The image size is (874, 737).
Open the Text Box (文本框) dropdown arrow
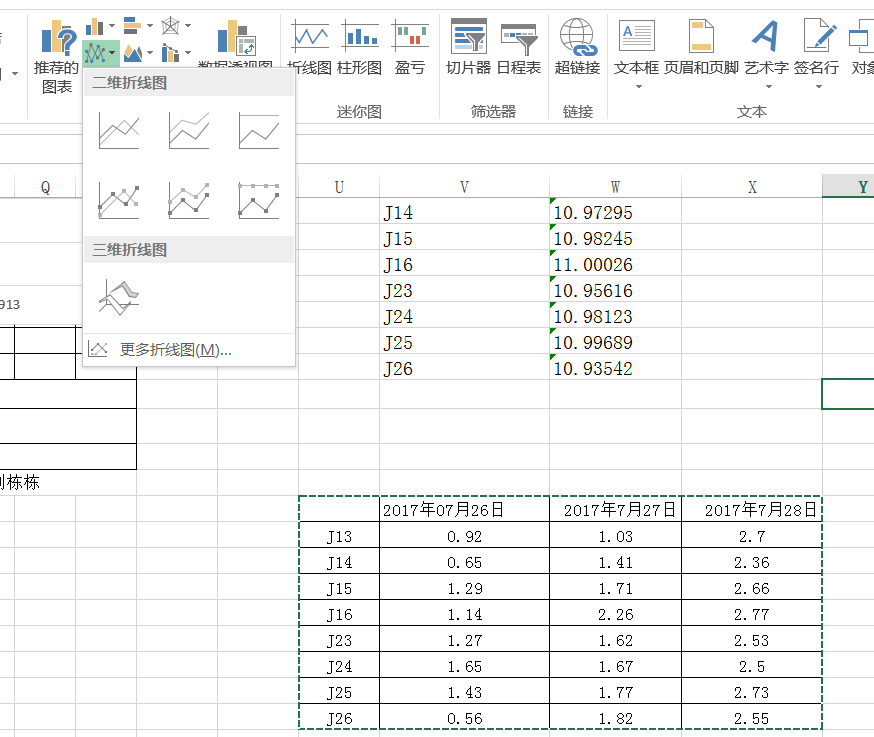tap(637, 87)
